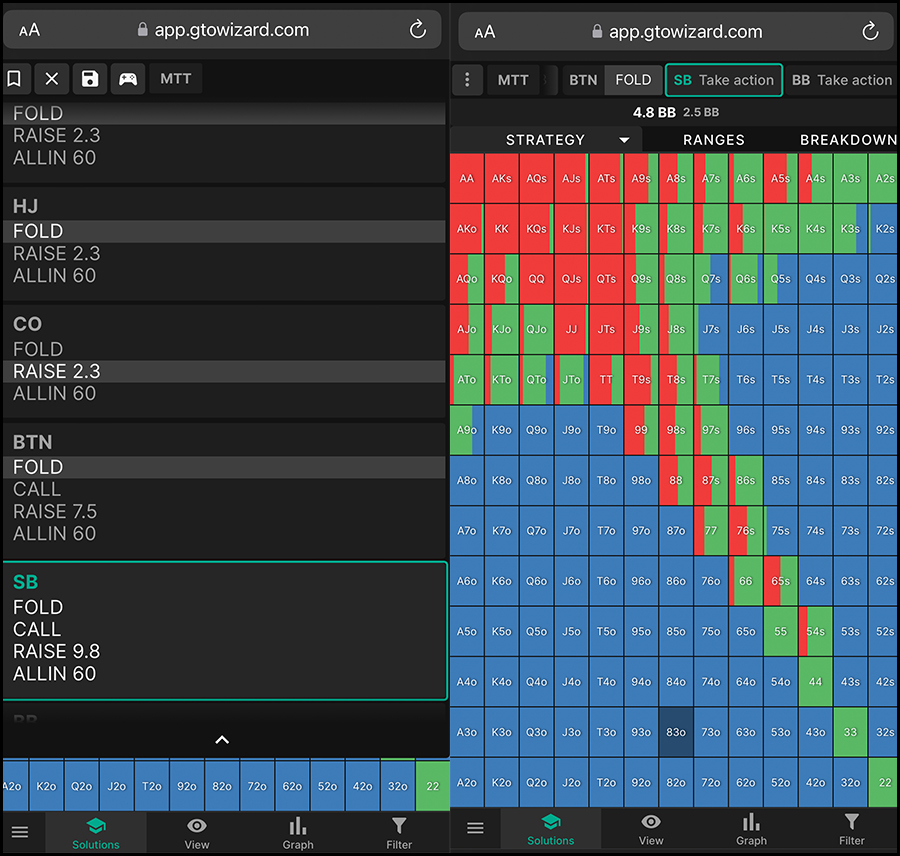This screenshot has width=900, height=856.
Task: Open View eye icon in right bottom bar
Action: pyautogui.click(x=651, y=829)
